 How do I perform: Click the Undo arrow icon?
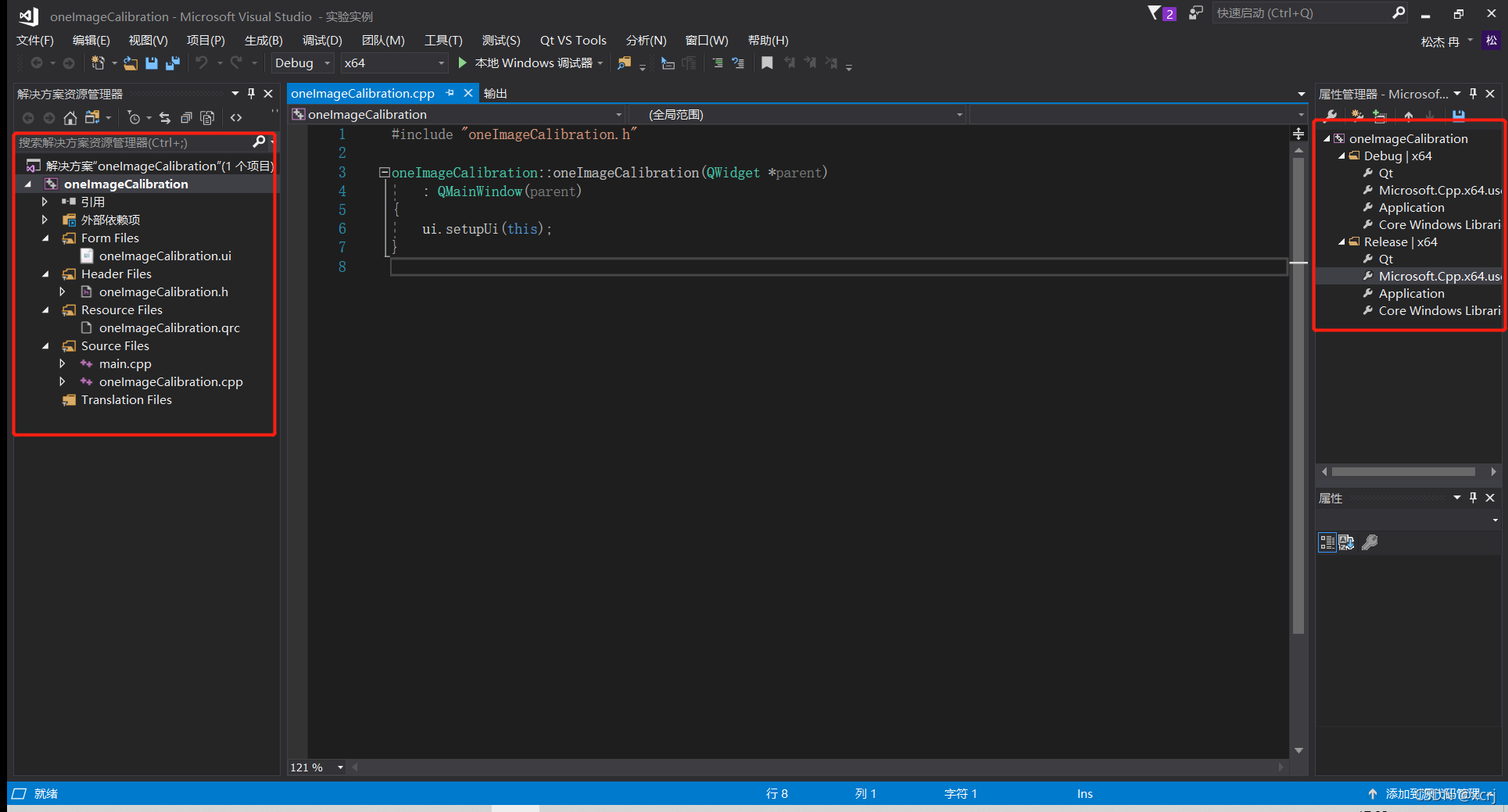click(202, 63)
